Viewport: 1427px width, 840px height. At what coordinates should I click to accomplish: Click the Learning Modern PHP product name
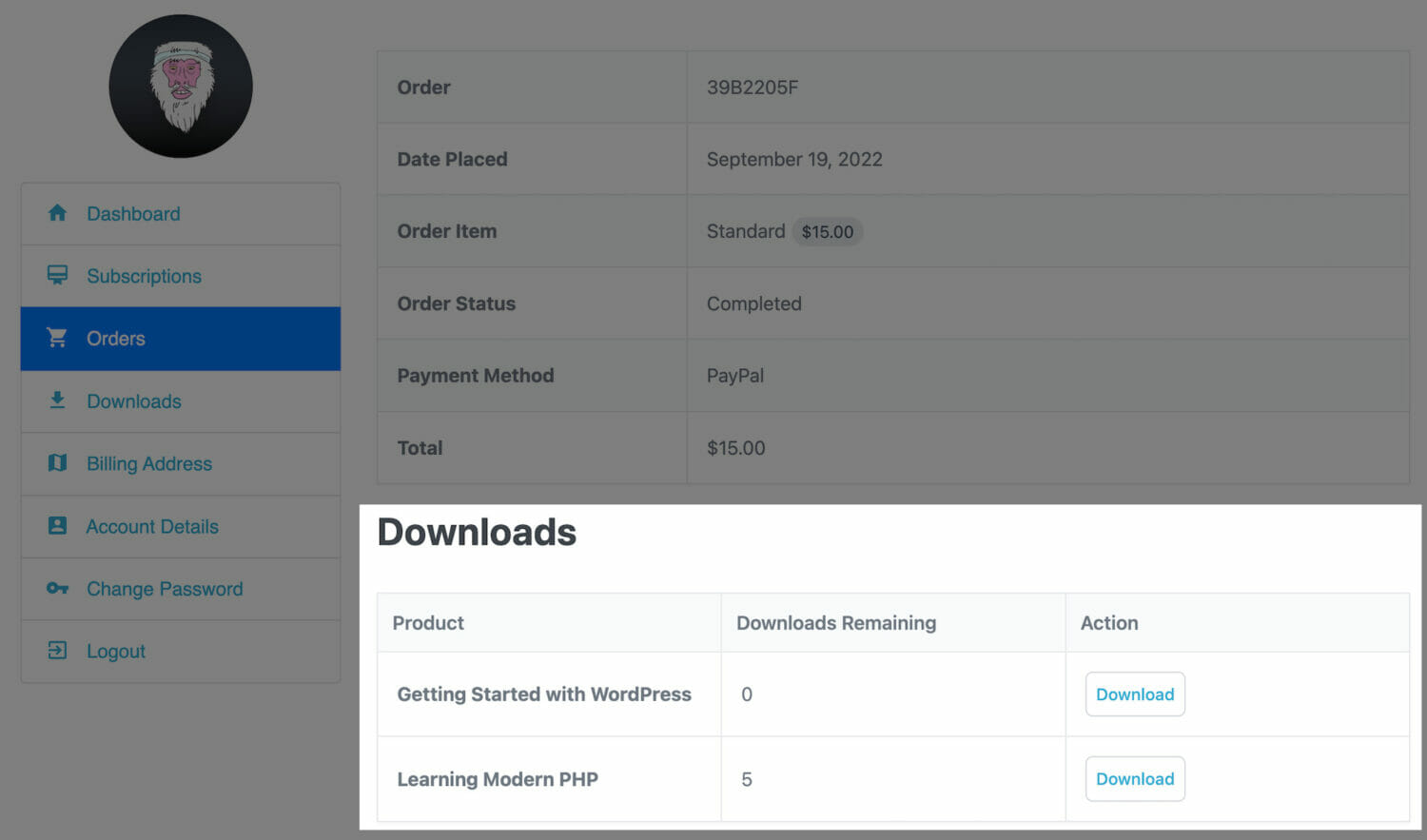(498, 779)
